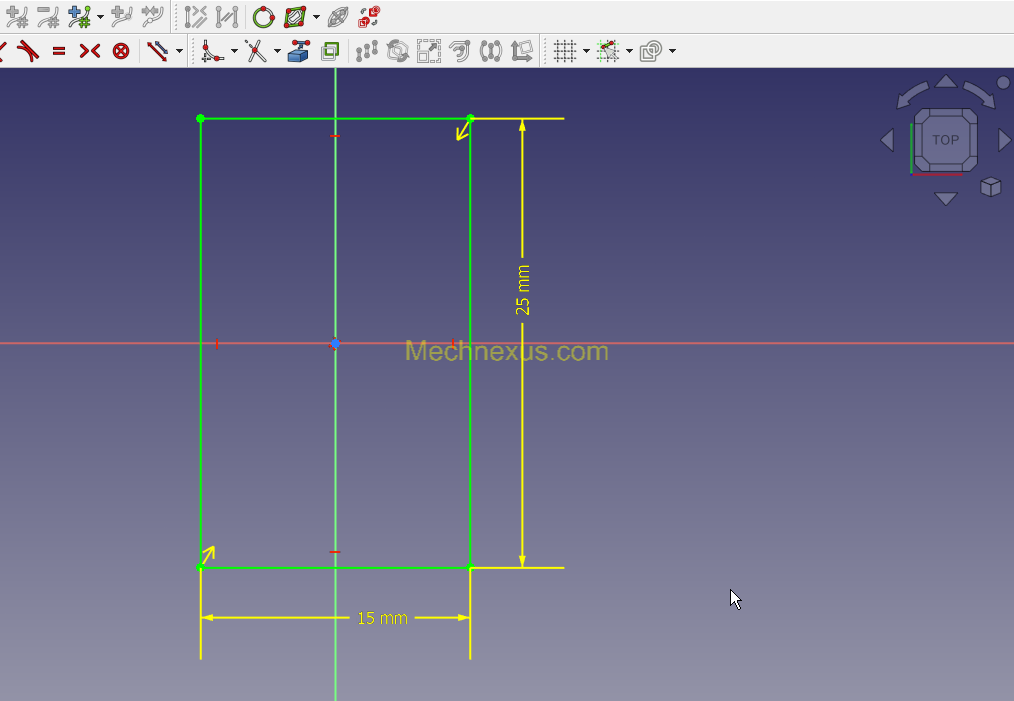Click External geometry tool
1014x701 pixels.
298,50
